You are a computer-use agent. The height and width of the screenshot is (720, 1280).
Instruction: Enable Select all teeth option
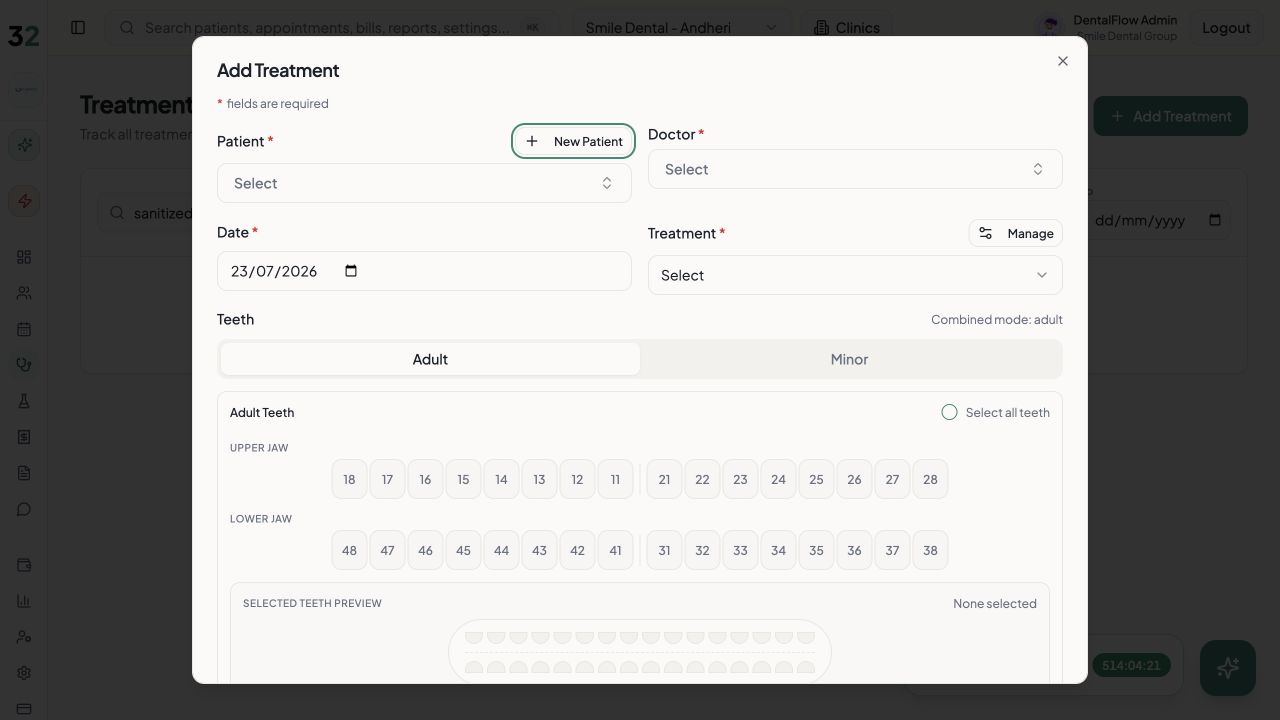(949, 412)
